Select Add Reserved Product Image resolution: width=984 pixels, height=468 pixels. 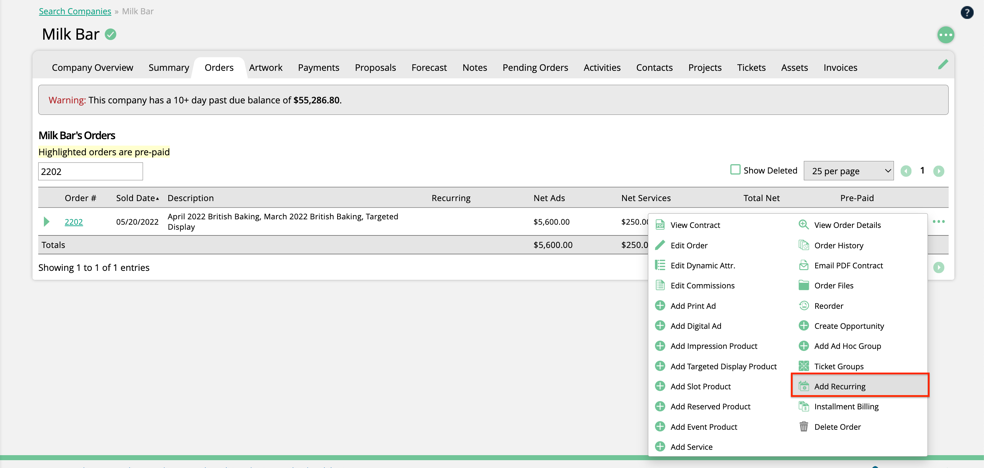point(710,406)
